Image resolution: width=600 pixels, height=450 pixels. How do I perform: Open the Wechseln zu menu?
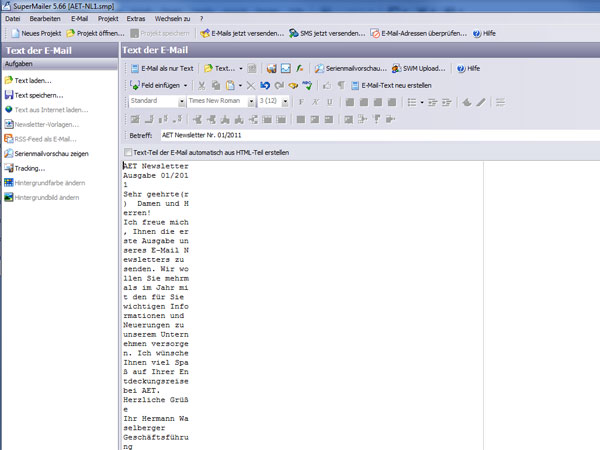(x=172, y=18)
